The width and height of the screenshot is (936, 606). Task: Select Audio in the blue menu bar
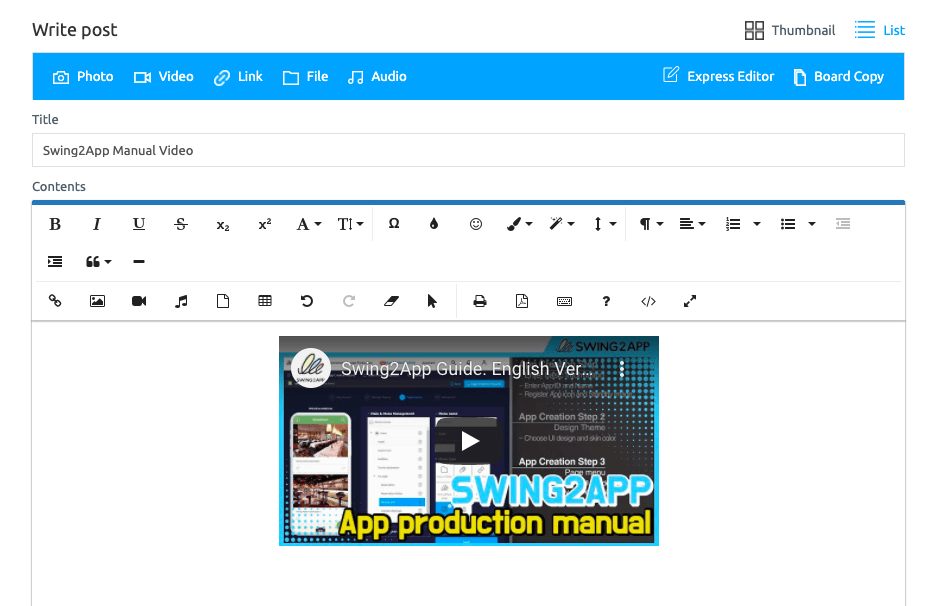coord(377,77)
